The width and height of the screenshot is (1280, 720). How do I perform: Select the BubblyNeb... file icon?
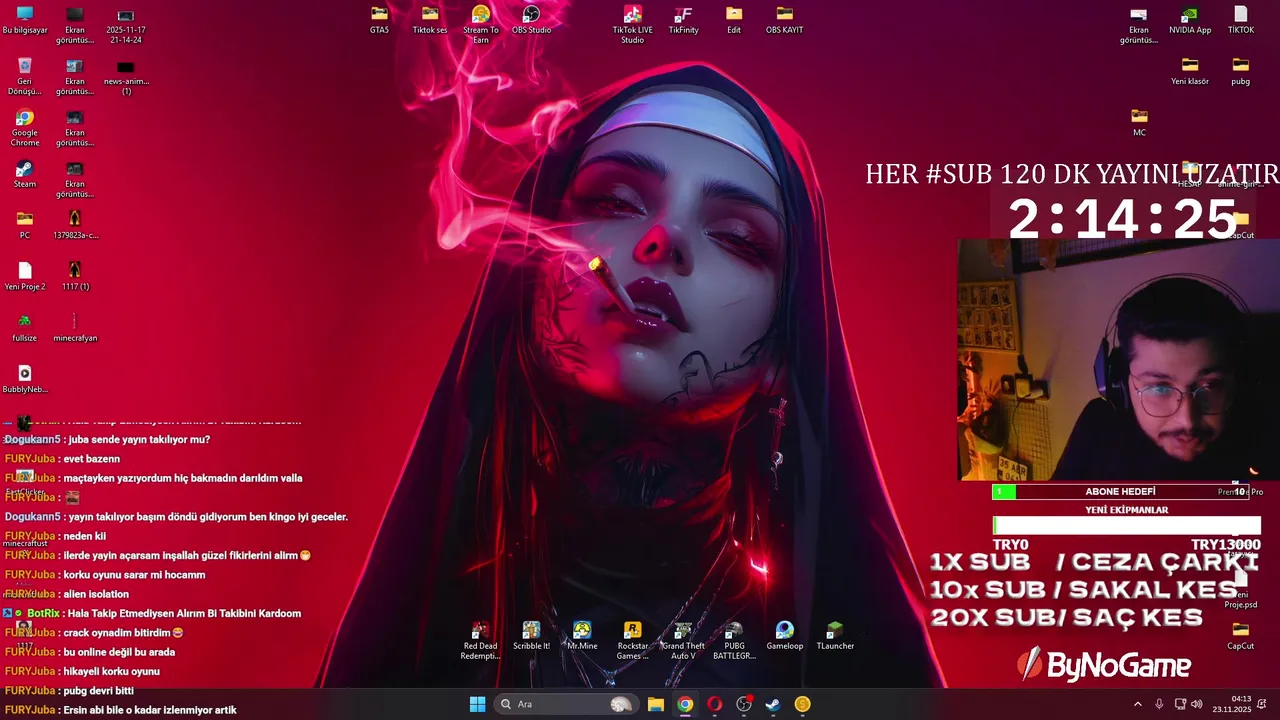(x=25, y=378)
